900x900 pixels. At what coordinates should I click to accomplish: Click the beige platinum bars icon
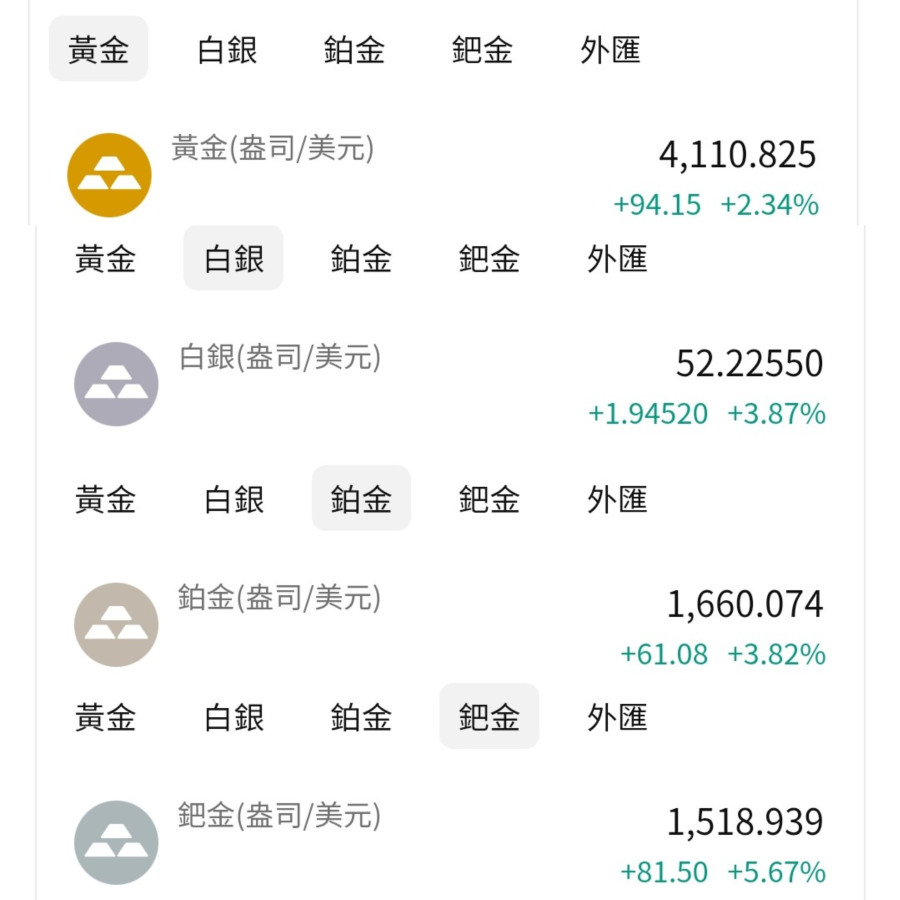pyautogui.click(x=116, y=624)
